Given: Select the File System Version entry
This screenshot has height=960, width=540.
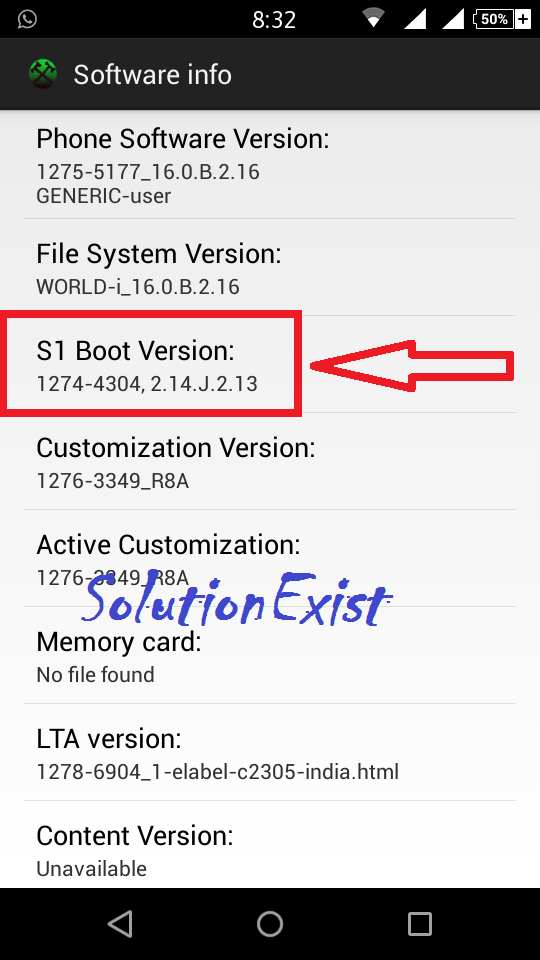Looking at the screenshot, I should coord(270,267).
